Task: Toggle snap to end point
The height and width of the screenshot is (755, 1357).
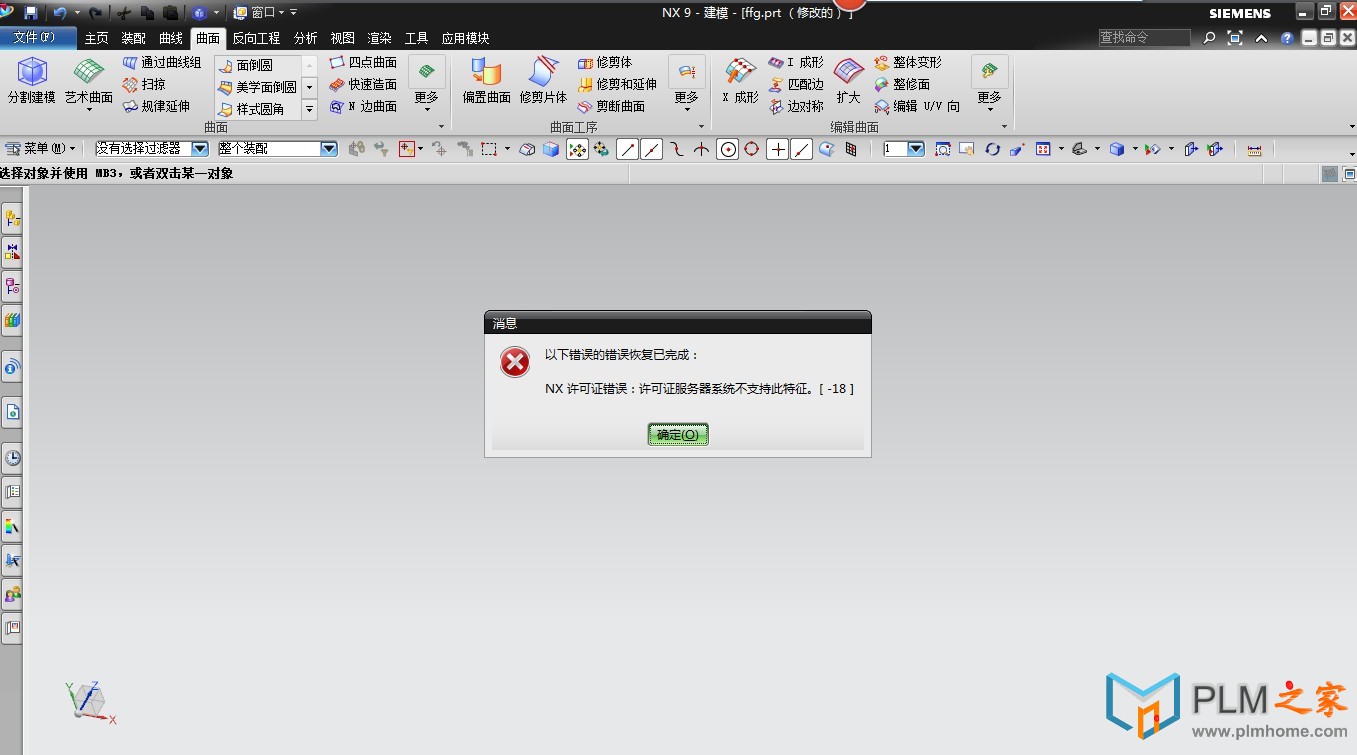Action: pos(627,149)
